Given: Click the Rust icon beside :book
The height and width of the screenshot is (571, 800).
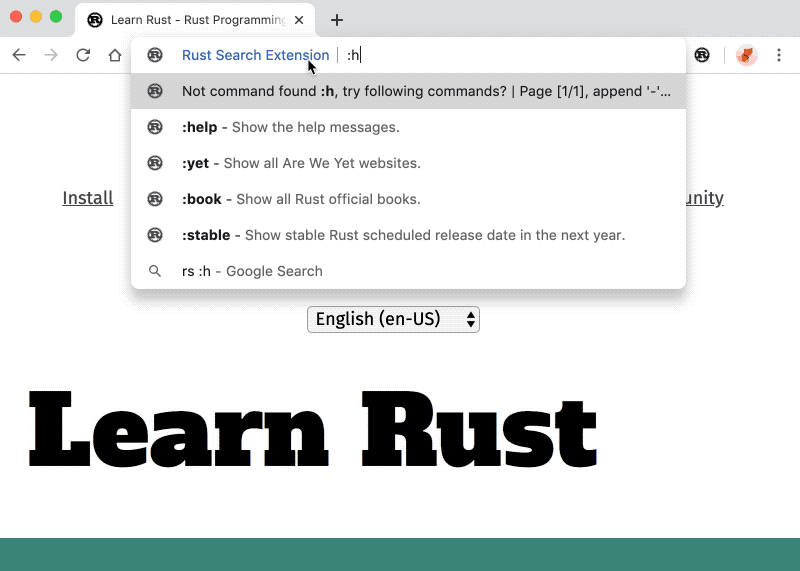Looking at the screenshot, I should 155,199.
